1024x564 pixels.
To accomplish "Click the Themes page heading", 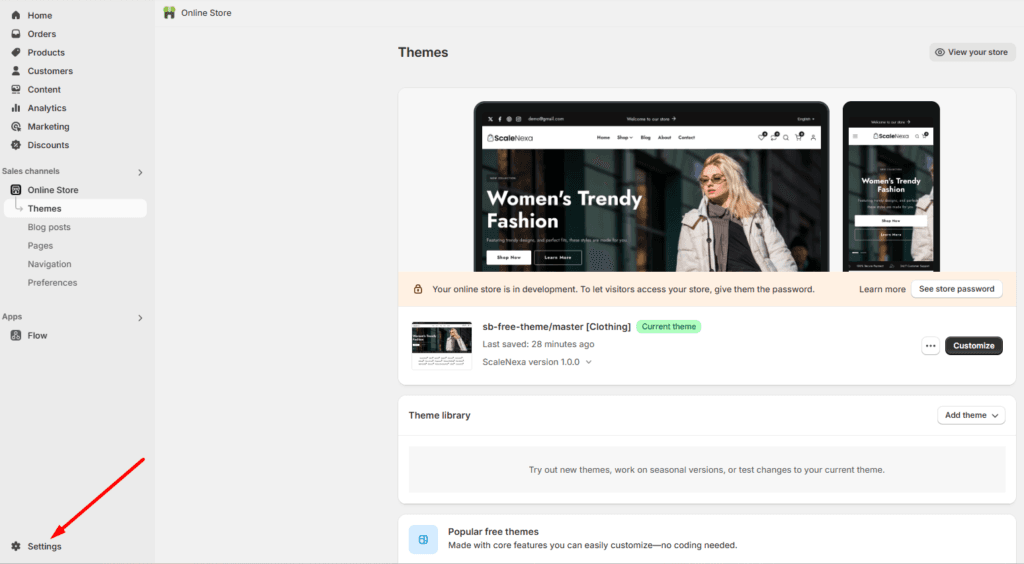I will (x=423, y=52).
